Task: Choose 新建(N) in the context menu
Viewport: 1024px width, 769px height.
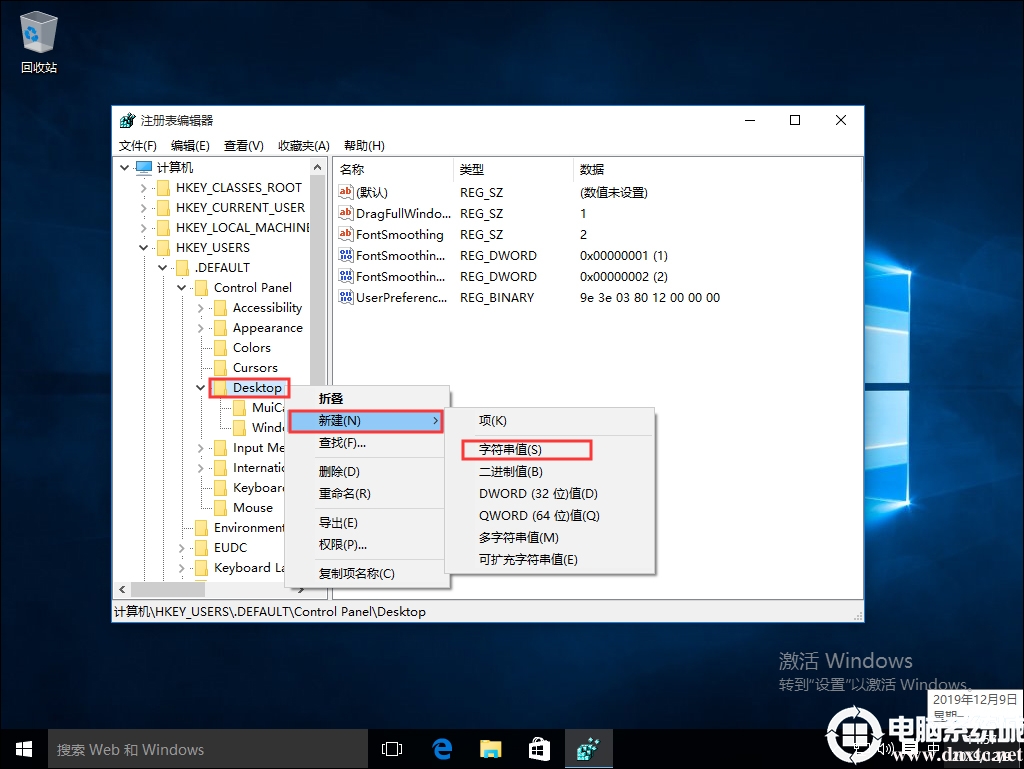Action: click(366, 421)
